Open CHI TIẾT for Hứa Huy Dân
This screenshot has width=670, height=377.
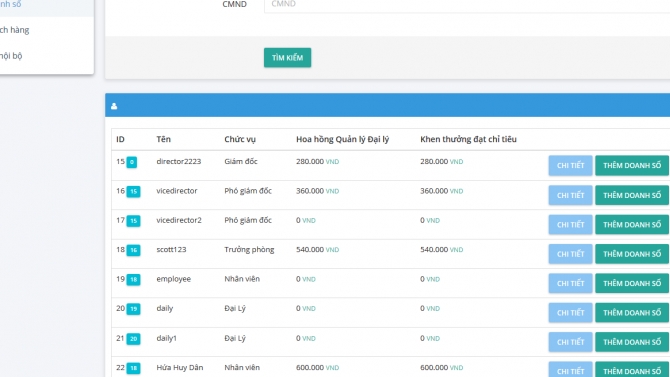(x=570, y=370)
